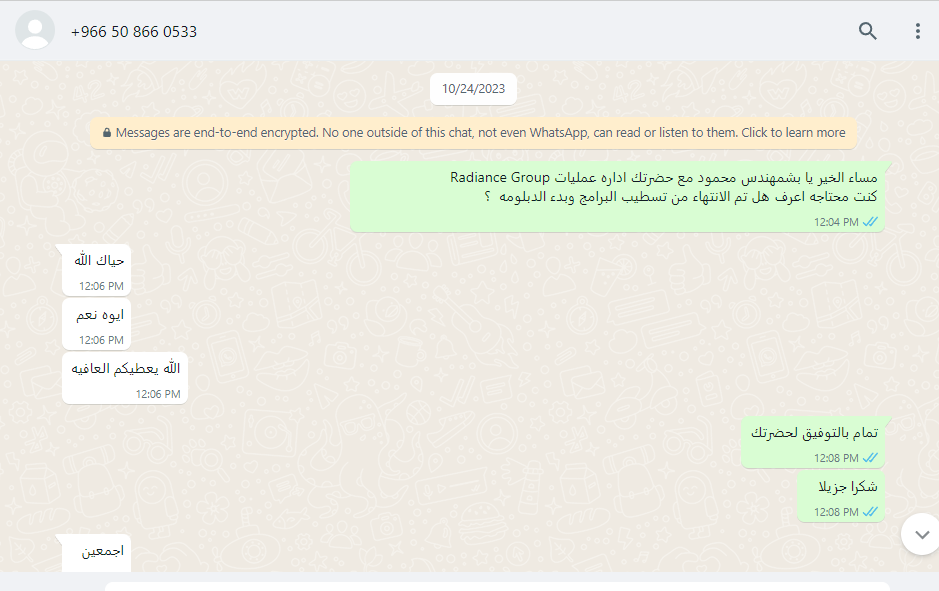Select the long Radiance Group outgoing message
This screenshot has width=939, height=591.
[617, 196]
